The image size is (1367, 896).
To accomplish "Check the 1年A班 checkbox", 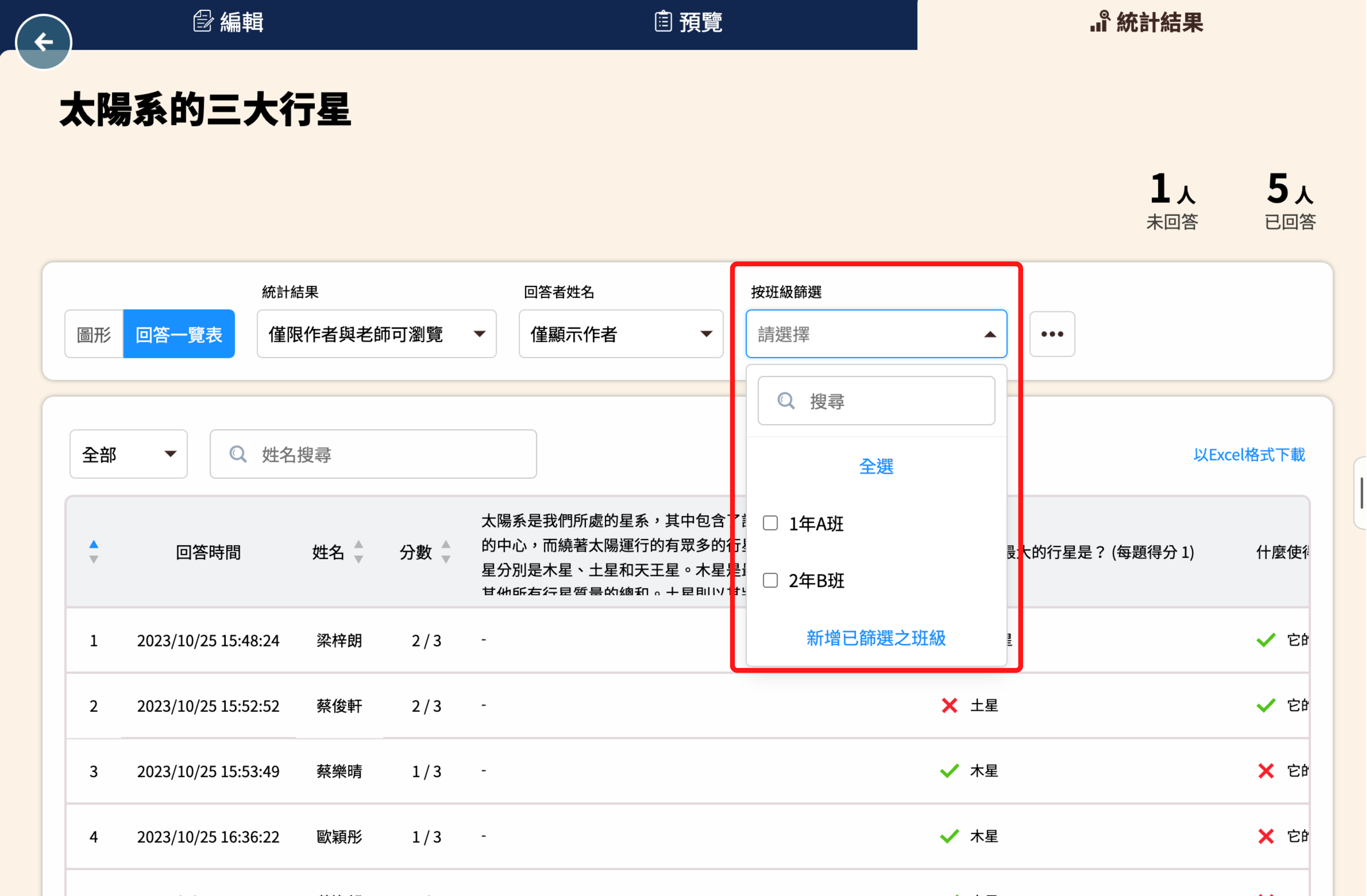I will point(770,523).
